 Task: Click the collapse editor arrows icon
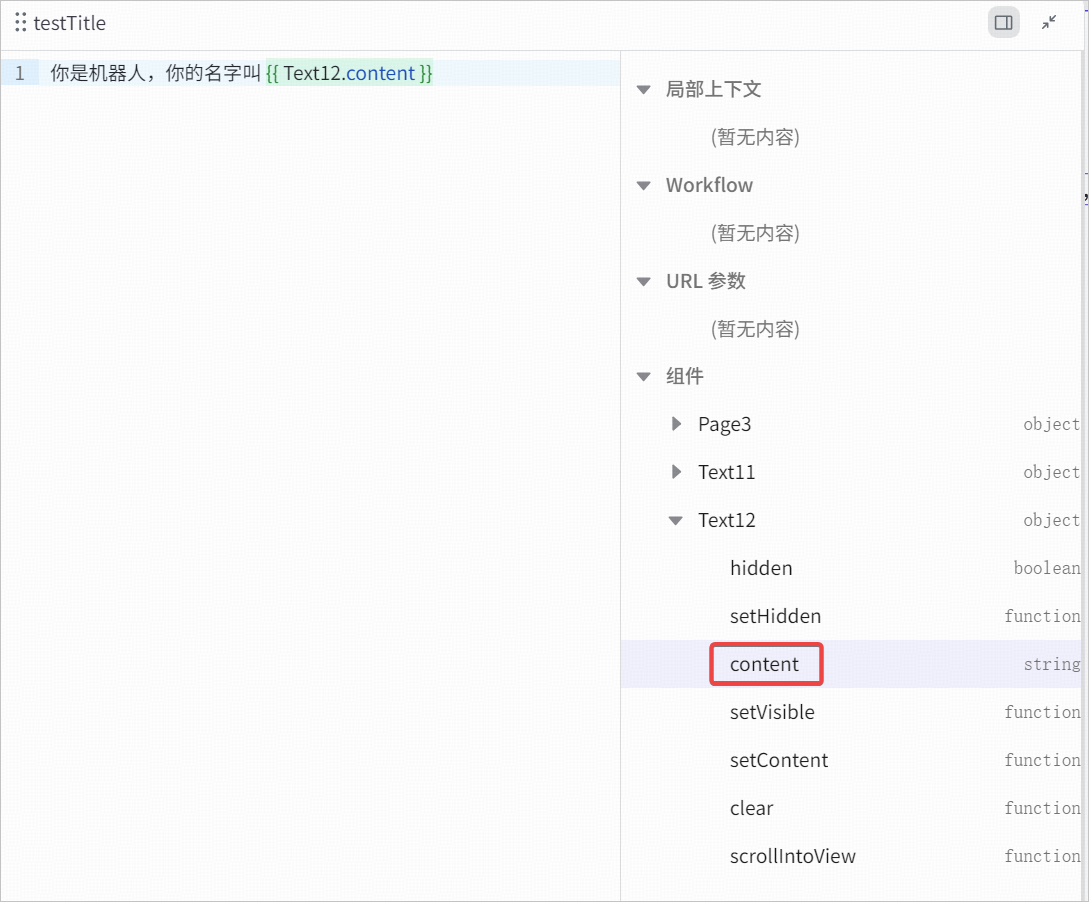point(1049,23)
